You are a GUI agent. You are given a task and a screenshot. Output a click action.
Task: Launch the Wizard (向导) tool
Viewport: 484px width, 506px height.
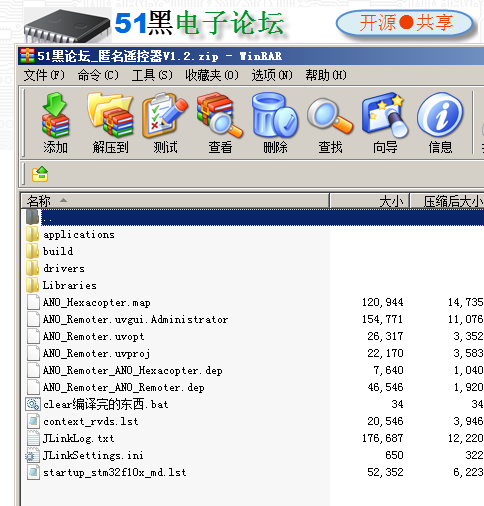click(x=385, y=115)
